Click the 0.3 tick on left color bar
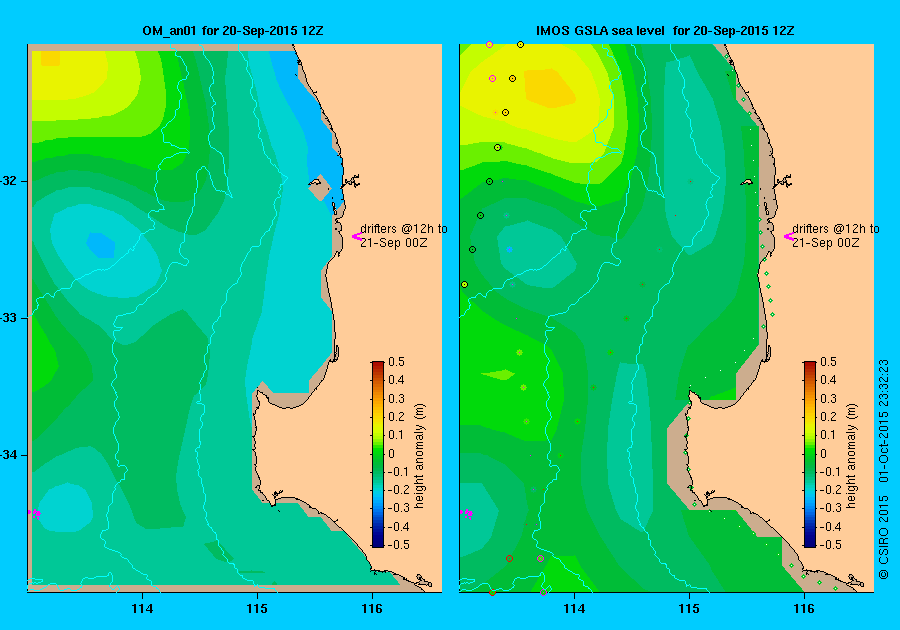The height and width of the screenshot is (630, 900). tap(396, 398)
